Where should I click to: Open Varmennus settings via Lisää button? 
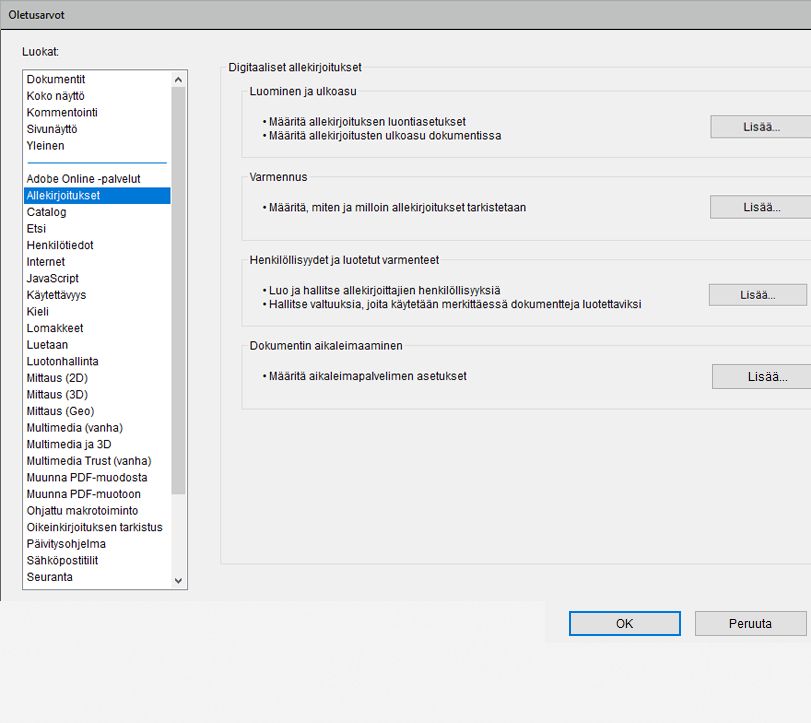point(760,206)
